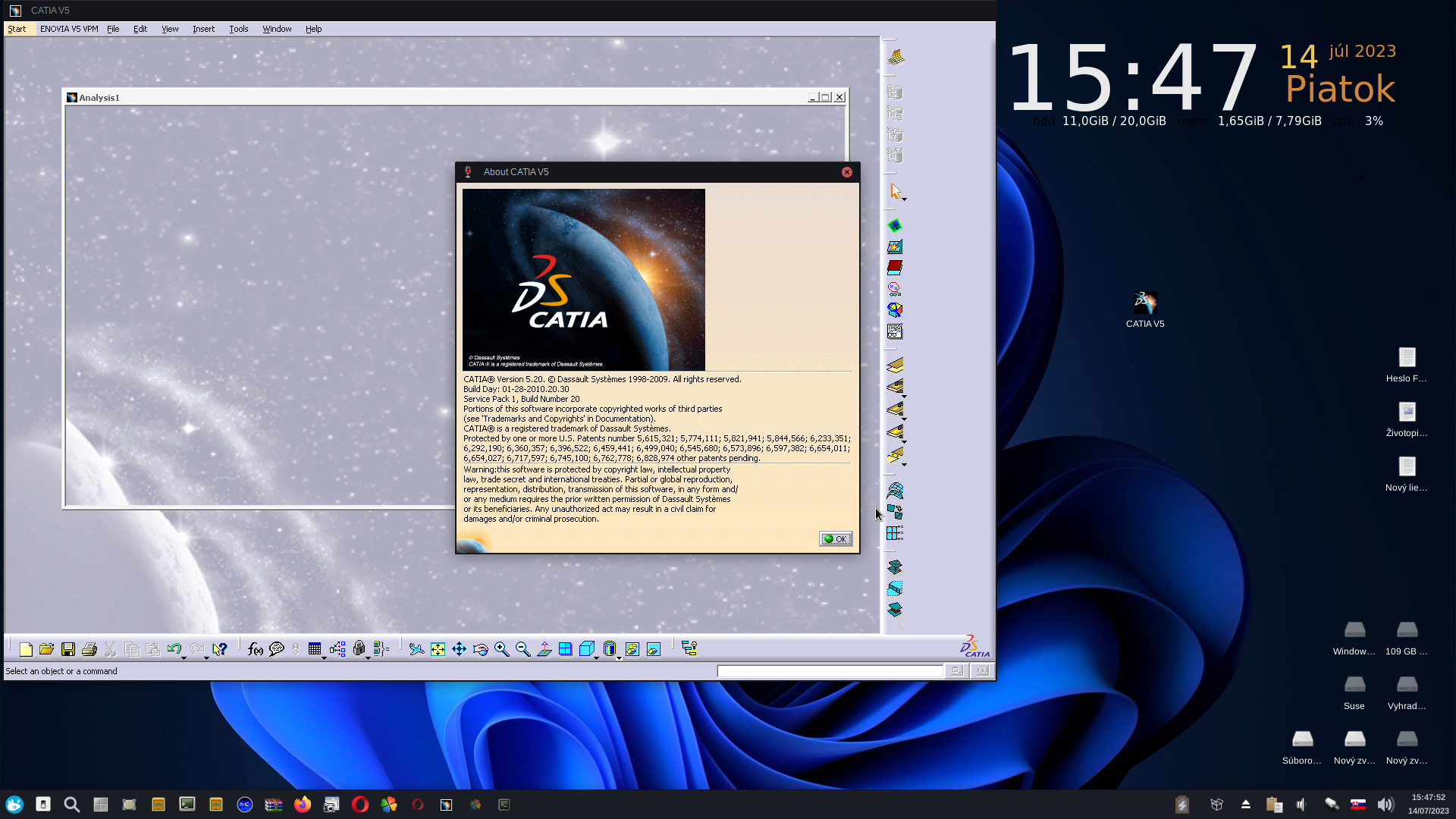The height and width of the screenshot is (819, 1456).
Task: Click the What's This help icon
Action: 220,649
